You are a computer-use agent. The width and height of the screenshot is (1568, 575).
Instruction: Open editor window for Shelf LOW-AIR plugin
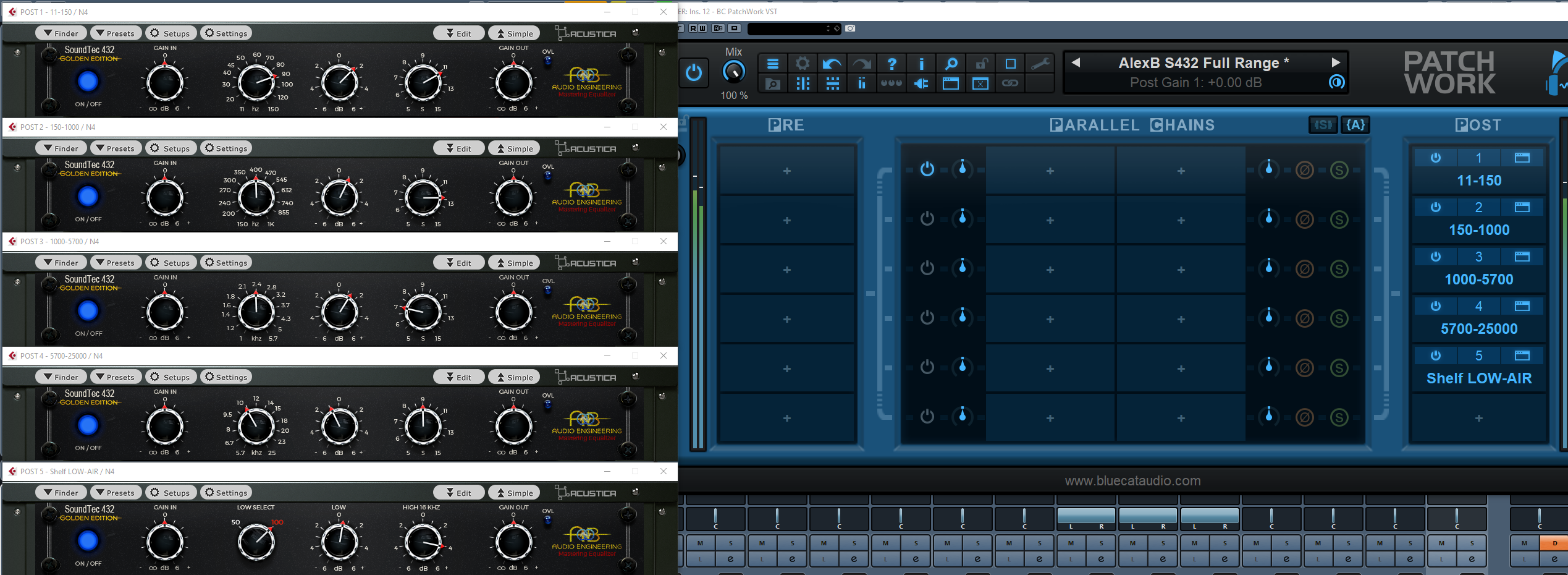1522,356
